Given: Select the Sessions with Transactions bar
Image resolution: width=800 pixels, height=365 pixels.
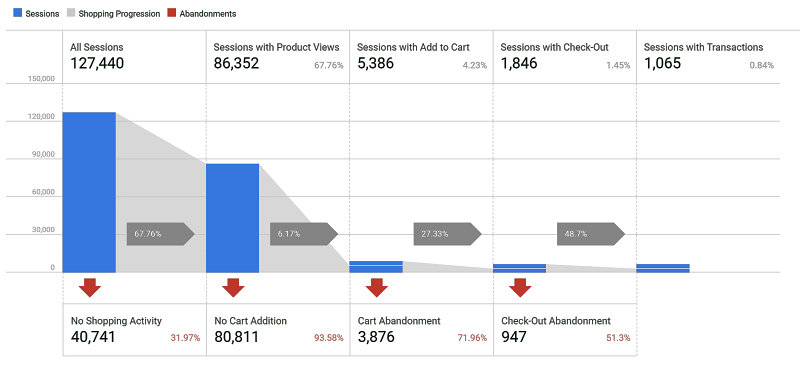Looking at the screenshot, I should click(663, 269).
